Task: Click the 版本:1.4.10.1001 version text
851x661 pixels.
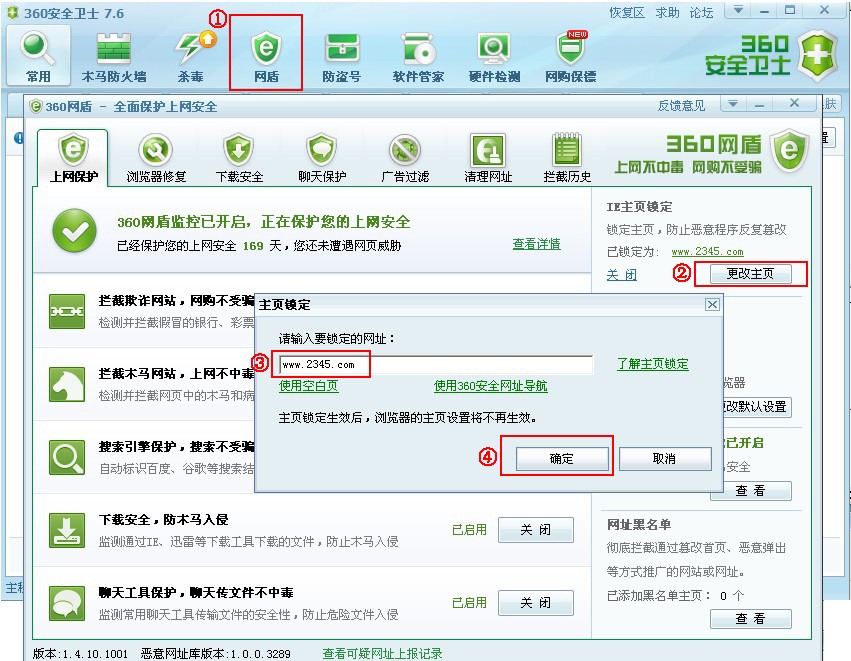Action: pyautogui.click(x=80, y=654)
